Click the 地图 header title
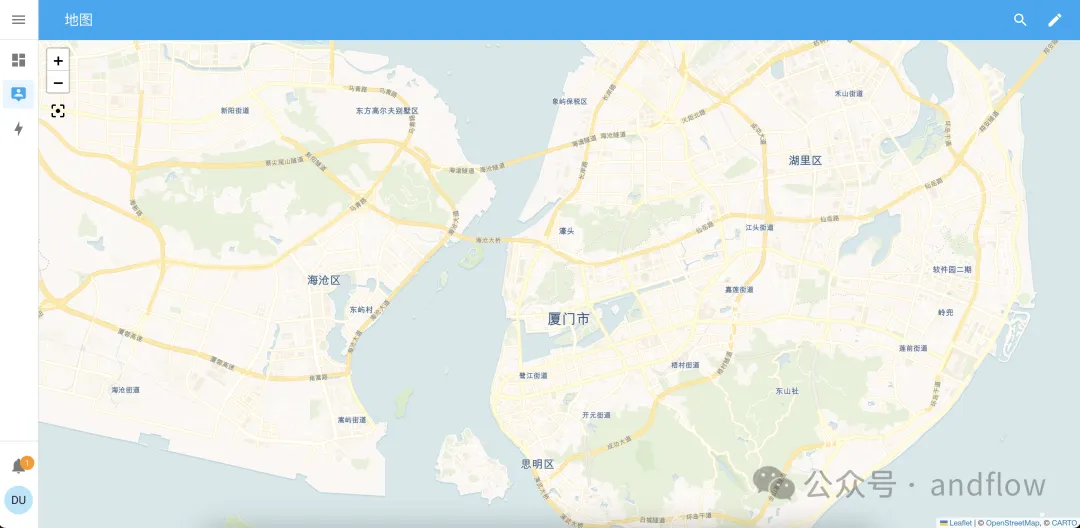 pos(79,20)
